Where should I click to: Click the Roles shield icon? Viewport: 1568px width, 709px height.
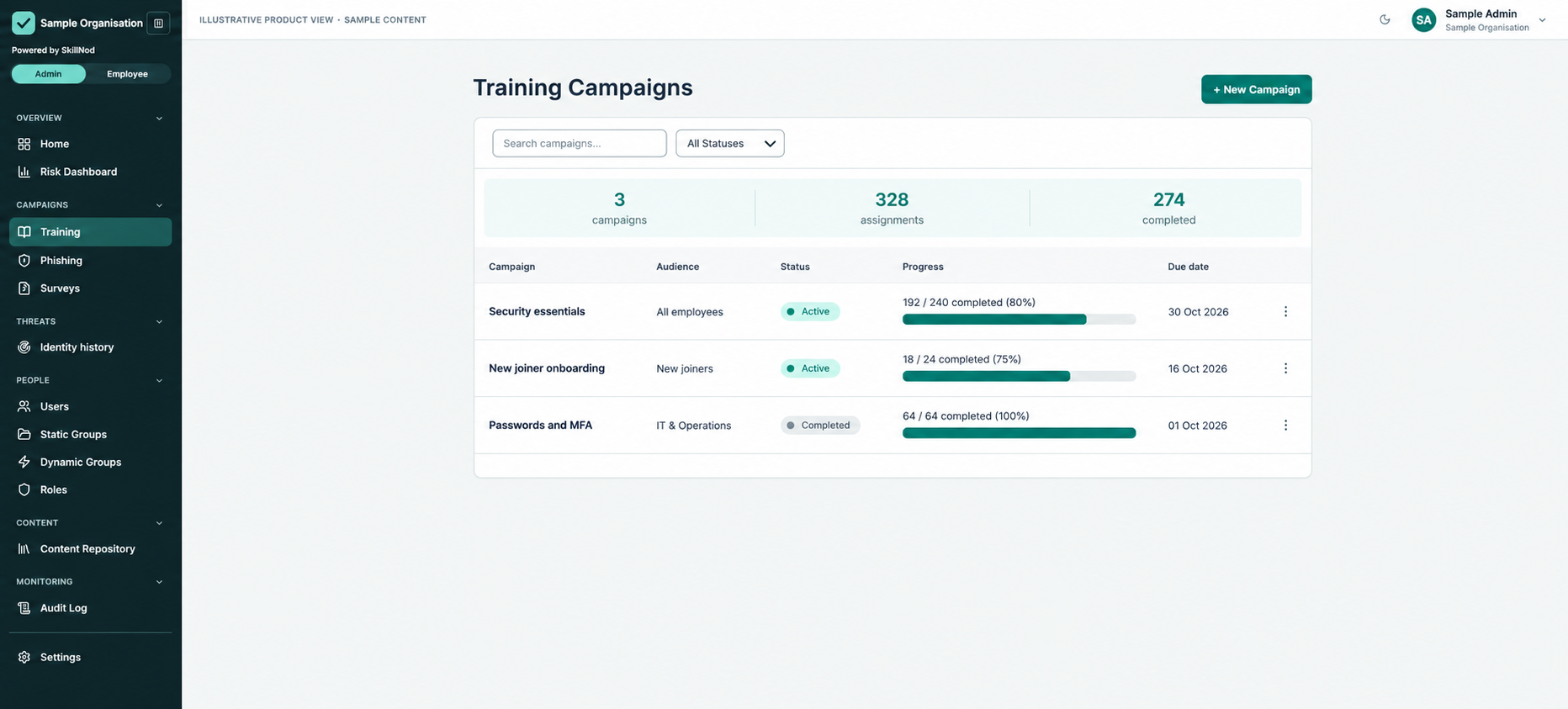click(x=24, y=489)
